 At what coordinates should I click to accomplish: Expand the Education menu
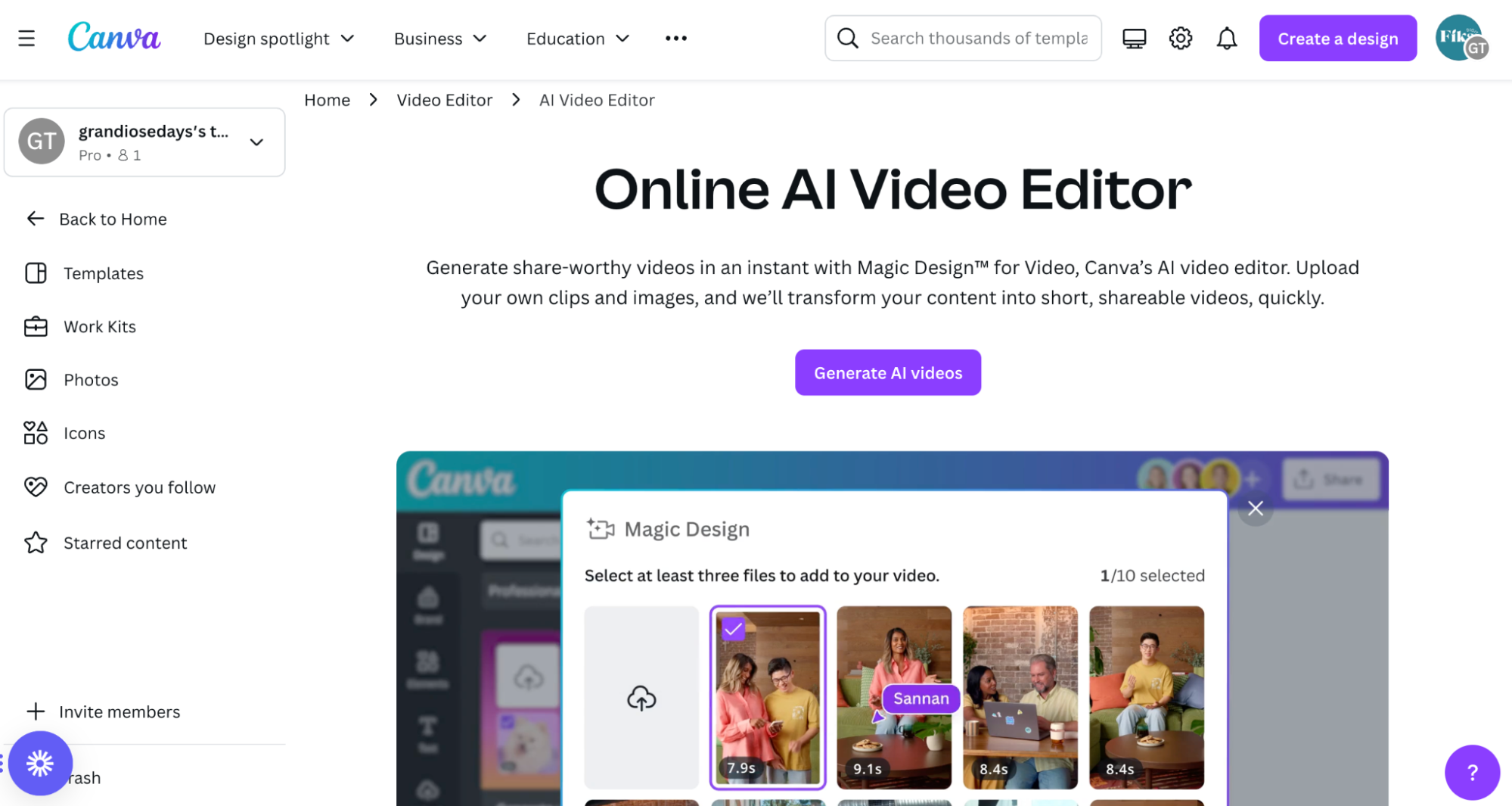click(578, 39)
